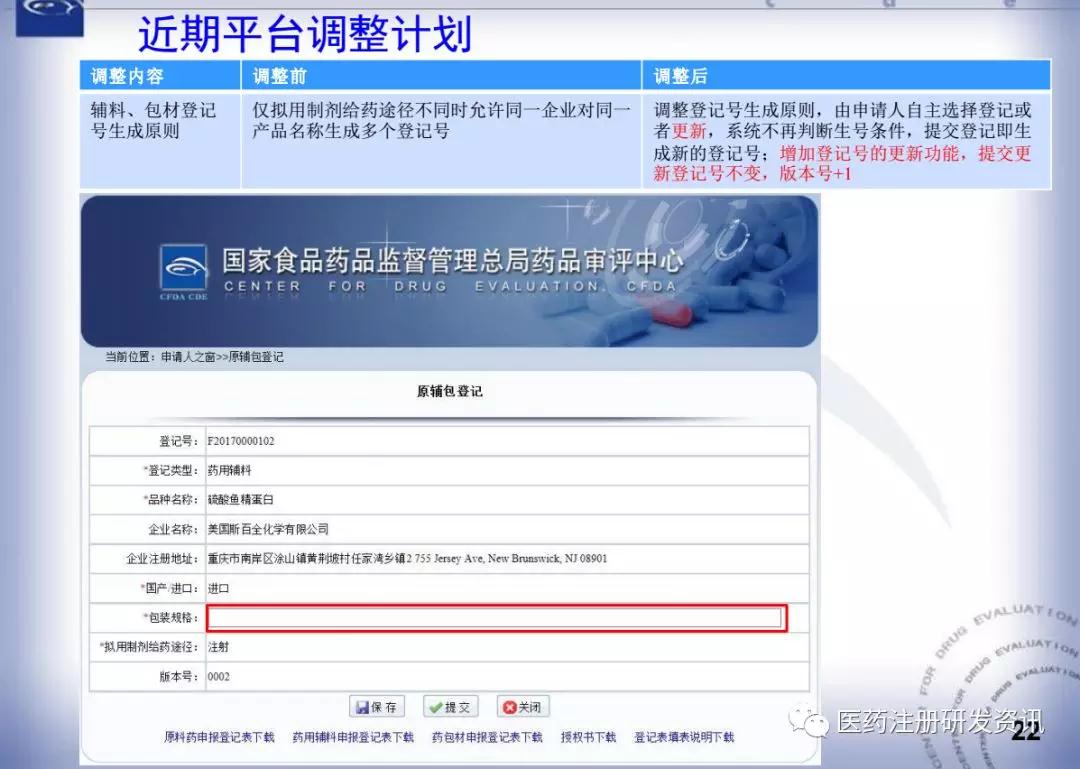Image resolution: width=1080 pixels, height=769 pixels.
Task: Click the 登记号 field label
Action: click(x=179, y=441)
